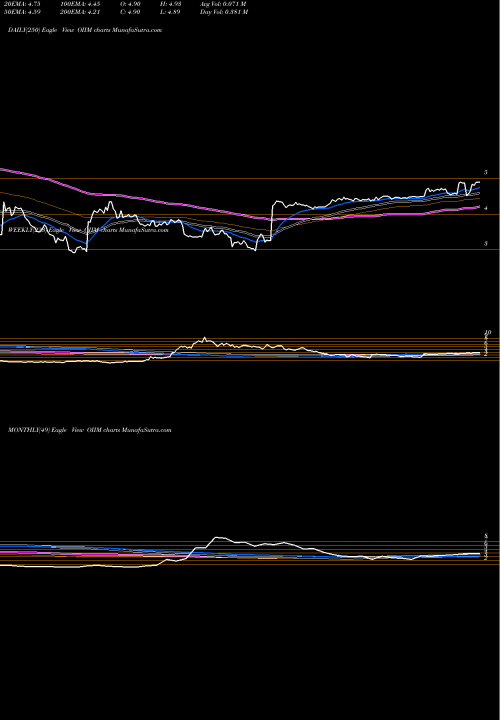Viewport: 500px width, 720px height.
Task: Click the WEEKLY Eagle View chart title
Action: tap(88, 230)
